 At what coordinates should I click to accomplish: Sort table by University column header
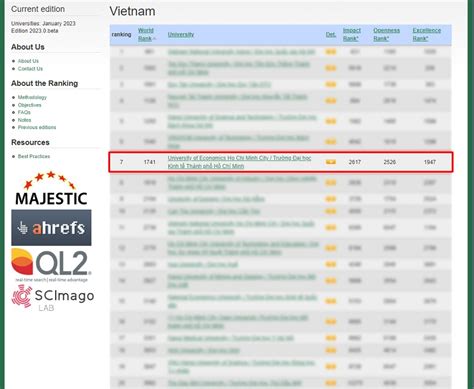(x=181, y=34)
